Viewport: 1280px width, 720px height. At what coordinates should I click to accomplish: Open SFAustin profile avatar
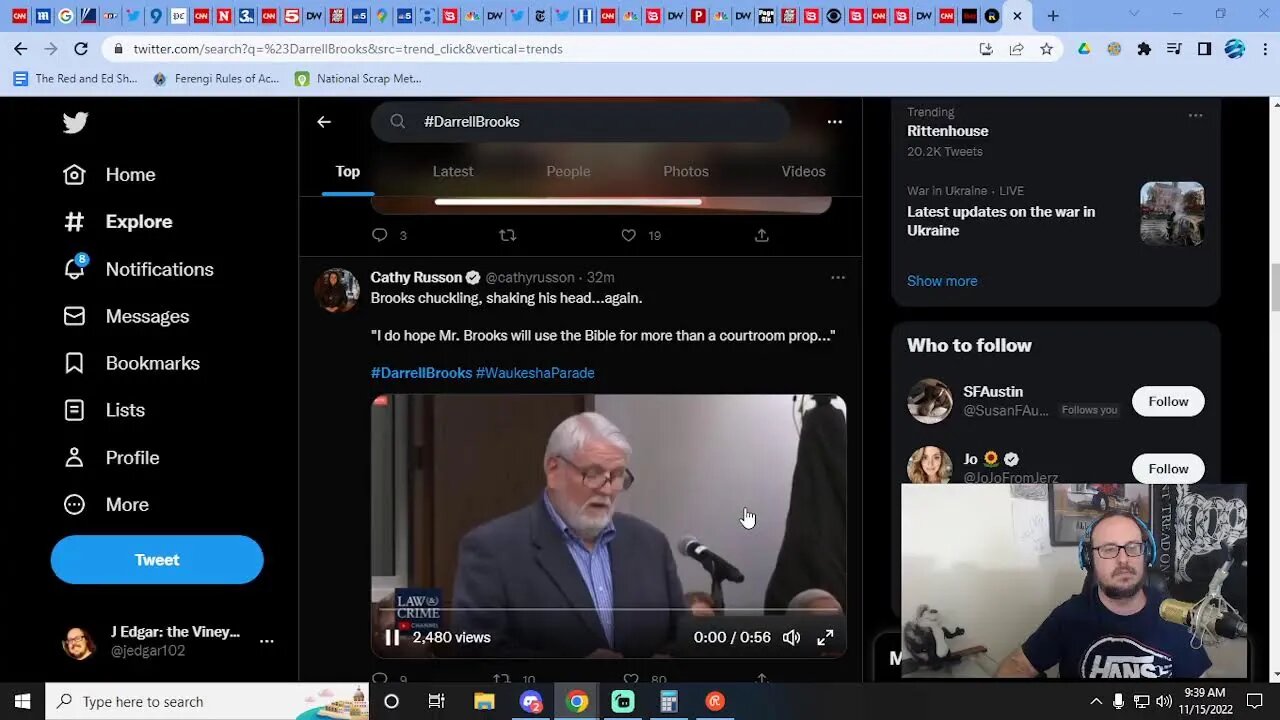(929, 401)
